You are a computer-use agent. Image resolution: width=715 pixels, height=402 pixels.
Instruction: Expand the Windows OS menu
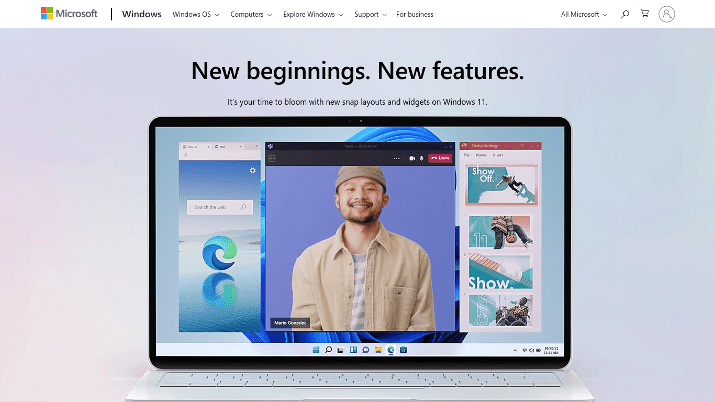tap(196, 15)
